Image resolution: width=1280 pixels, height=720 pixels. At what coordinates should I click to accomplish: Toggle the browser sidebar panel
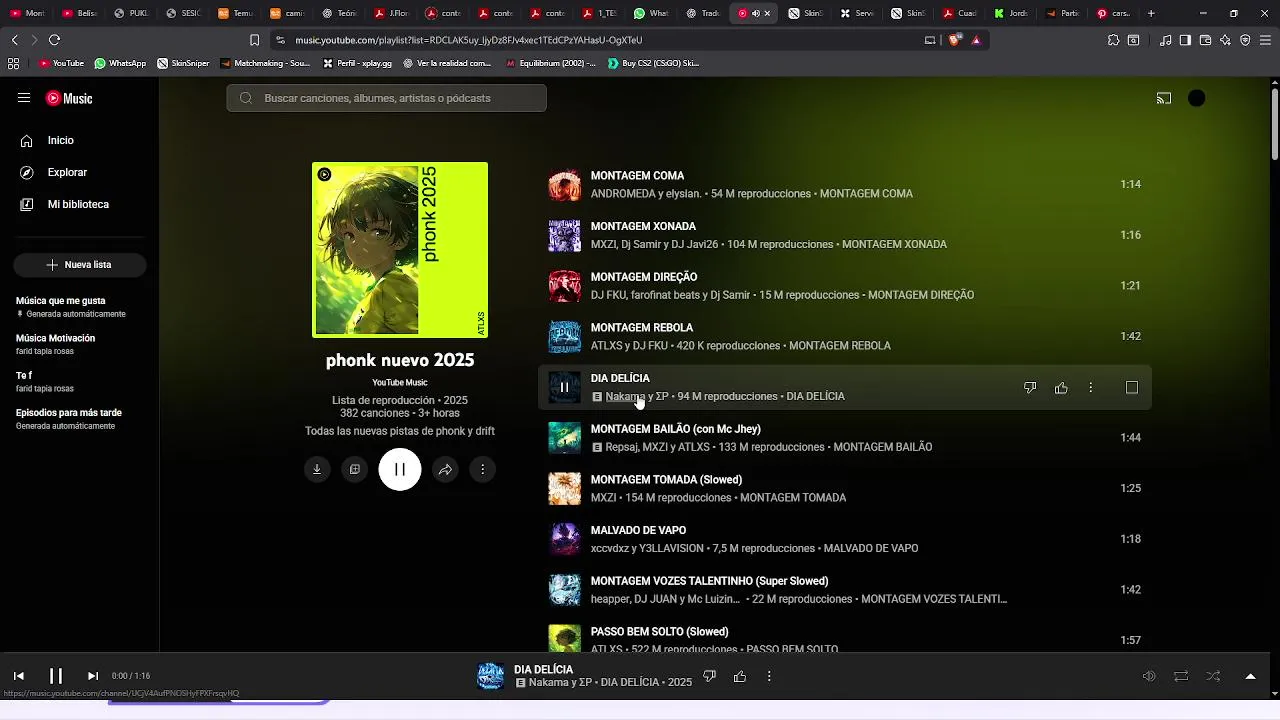pos(1185,40)
